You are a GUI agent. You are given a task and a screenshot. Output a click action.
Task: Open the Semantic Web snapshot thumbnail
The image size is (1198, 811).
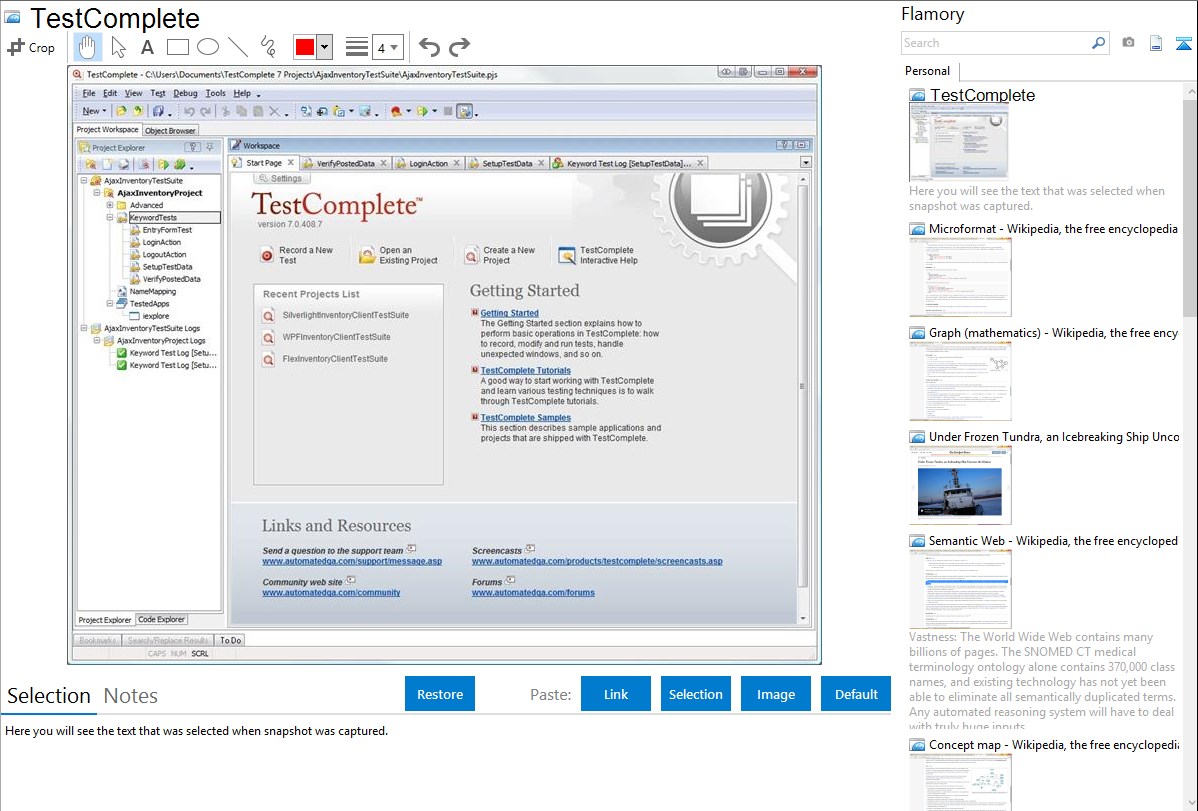point(960,589)
